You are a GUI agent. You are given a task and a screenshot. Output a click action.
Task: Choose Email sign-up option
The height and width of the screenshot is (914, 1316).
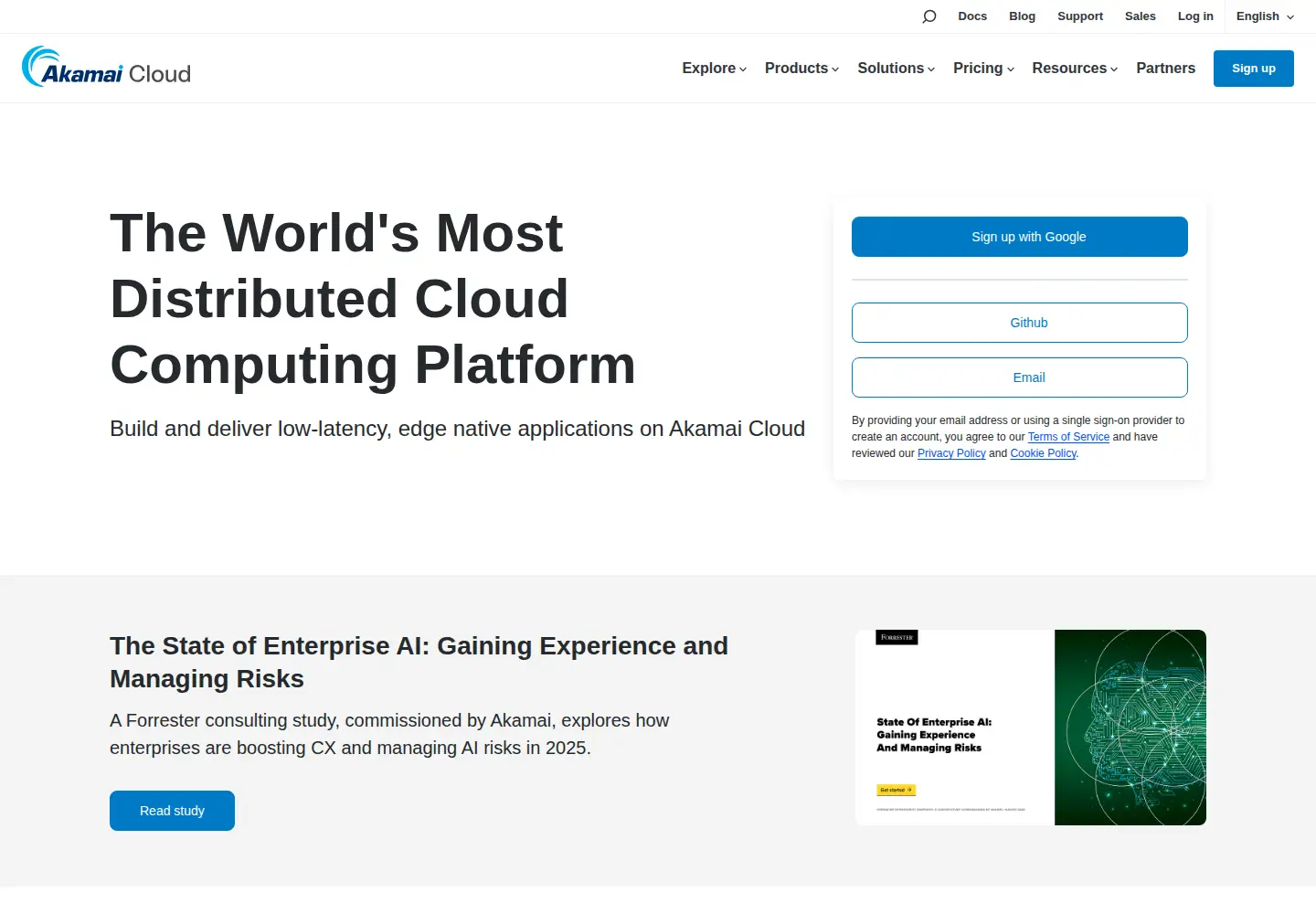click(x=1020, y=377)
